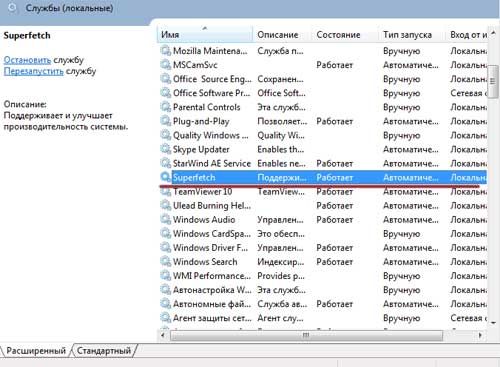Sort by the Состояние column header
The image size is (500, 367).
click(x=346, y=34)
